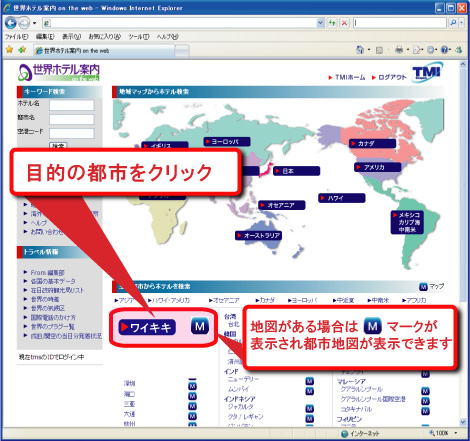The width and height of the screenshot is (470, 441).
Task: Select ヨーロッパ on the world map
Action: point(227,142)
